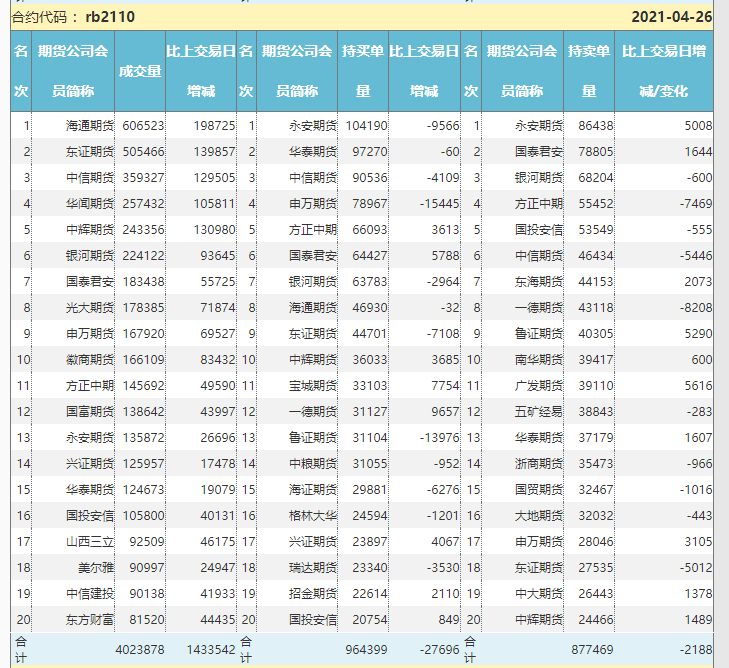Click long position change -9566

443,126
